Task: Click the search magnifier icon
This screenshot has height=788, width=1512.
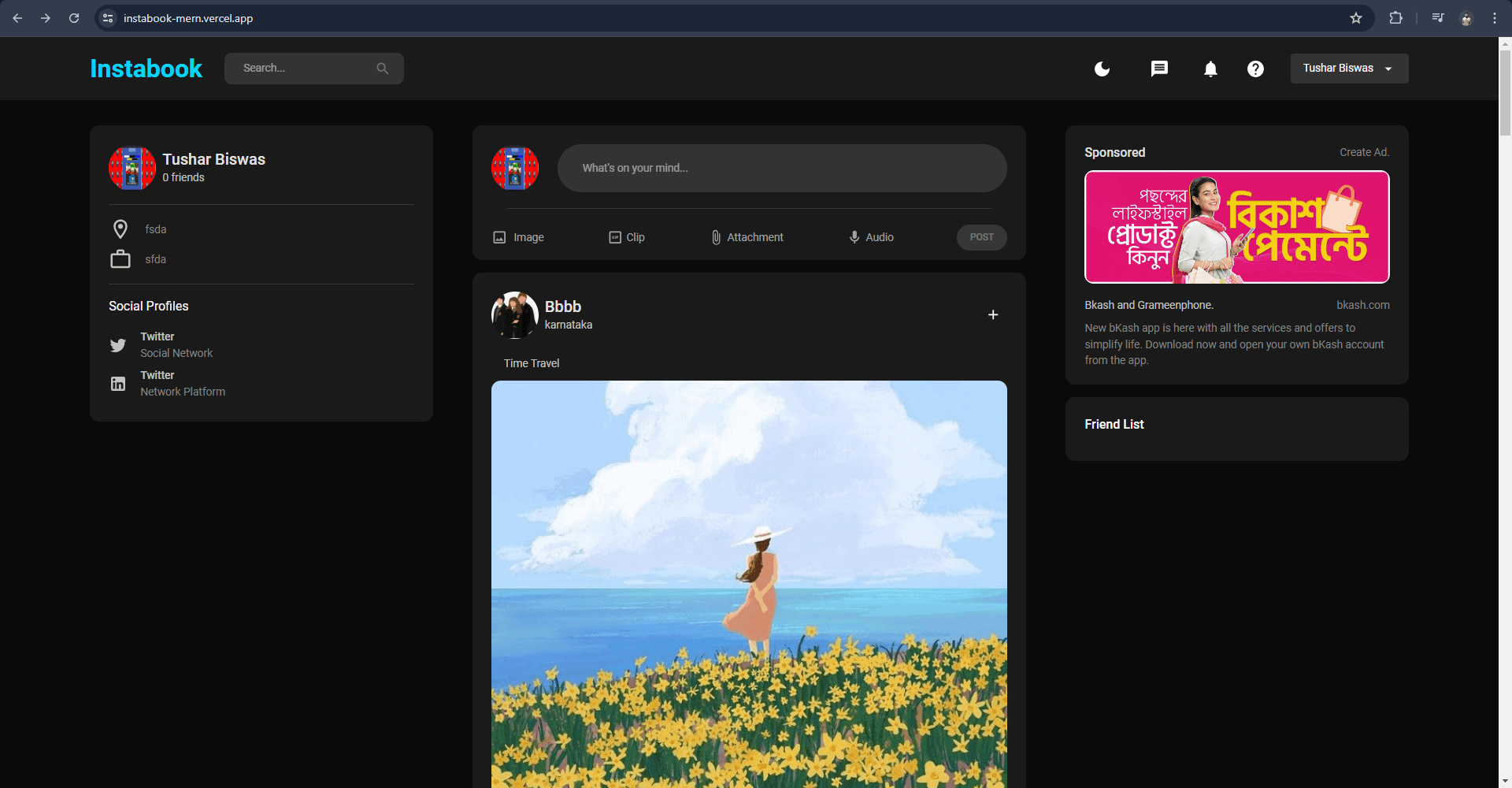Action: pyautogui.click(x=383, y=68)
